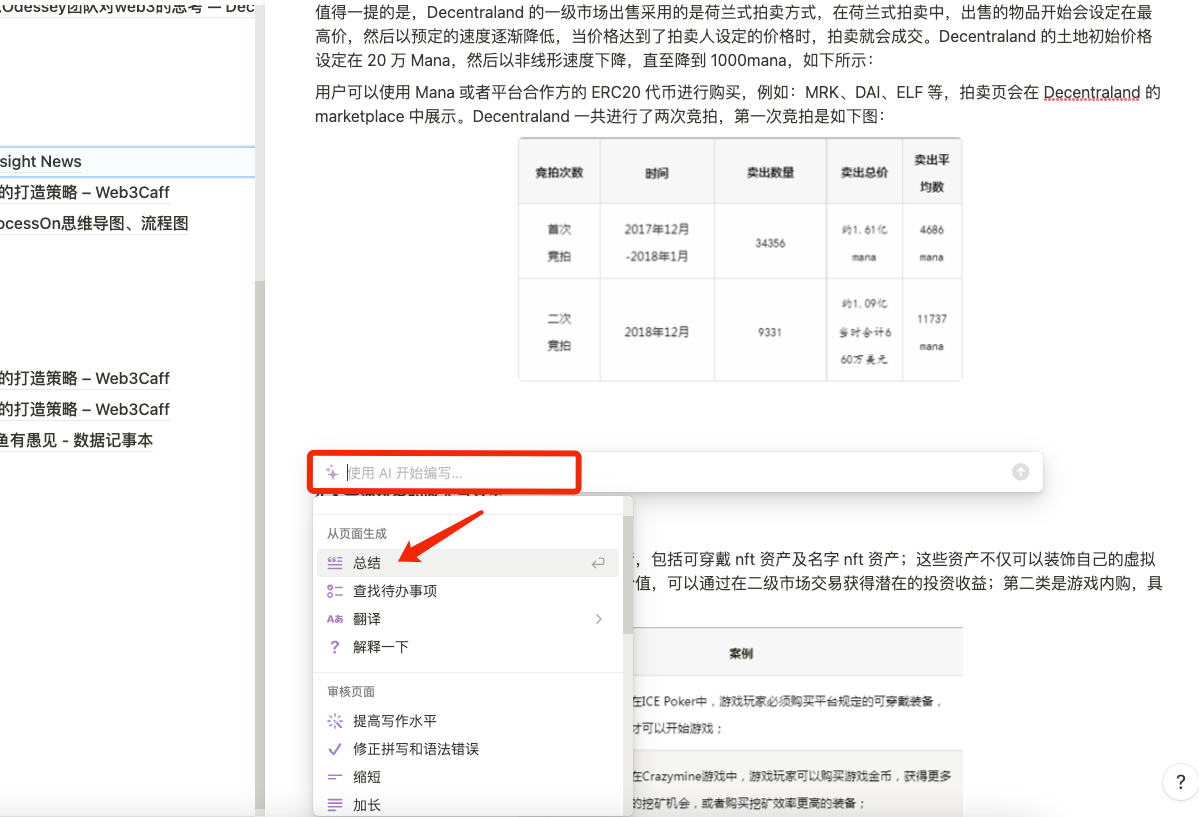This screenshot has height=817, width=1199.
Task: Click the 审核页面 section label
Action: pos(351,692)
